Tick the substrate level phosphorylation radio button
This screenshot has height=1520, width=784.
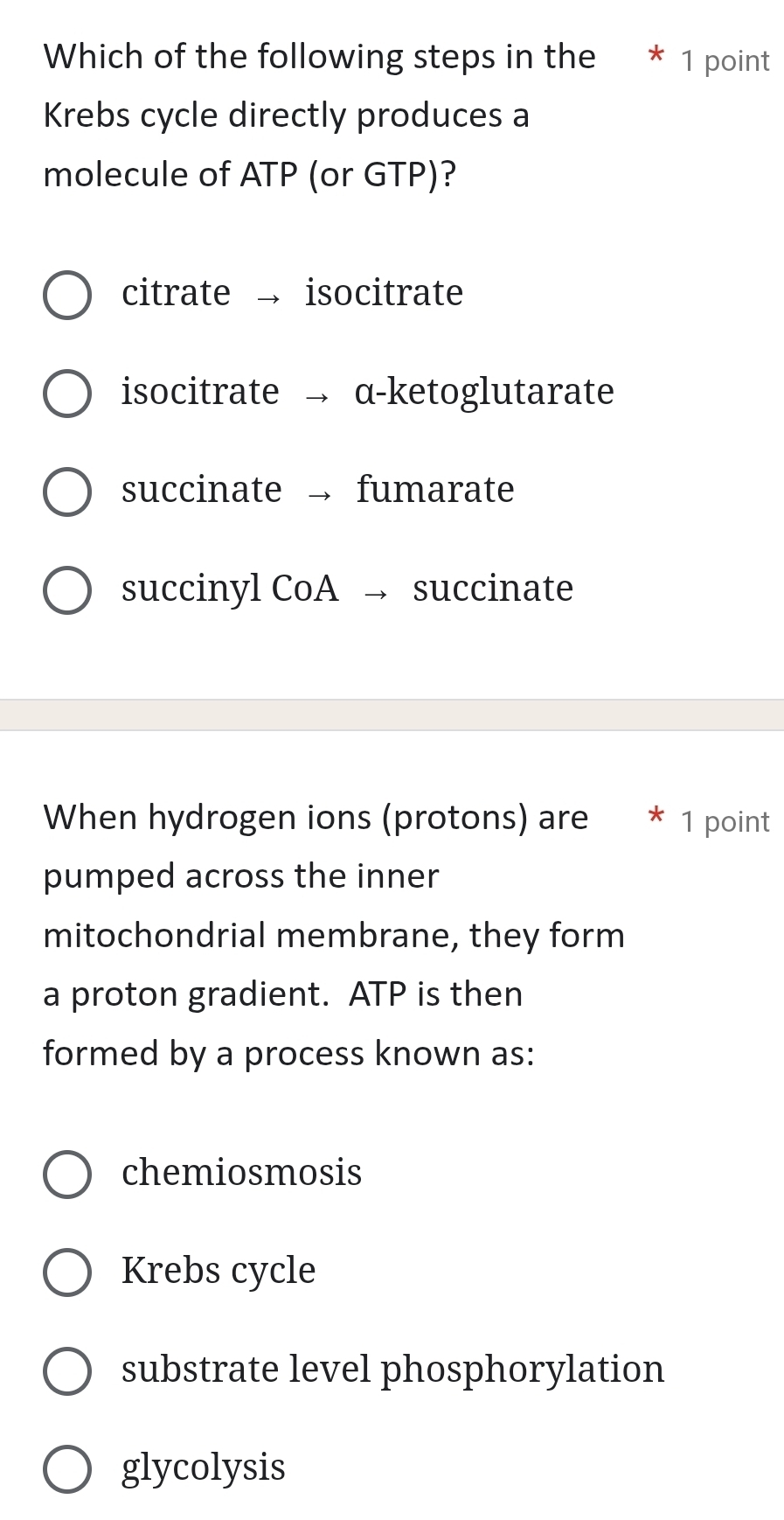click(x=66, y=1370)
